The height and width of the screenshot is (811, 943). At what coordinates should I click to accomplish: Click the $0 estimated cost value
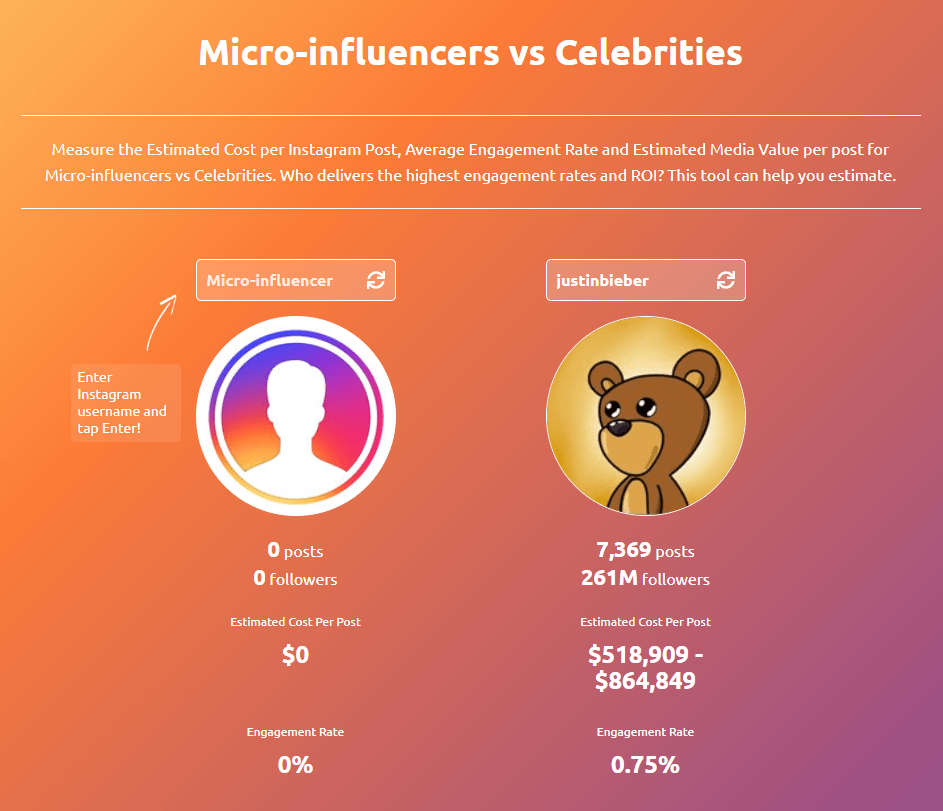coord(295,656)
